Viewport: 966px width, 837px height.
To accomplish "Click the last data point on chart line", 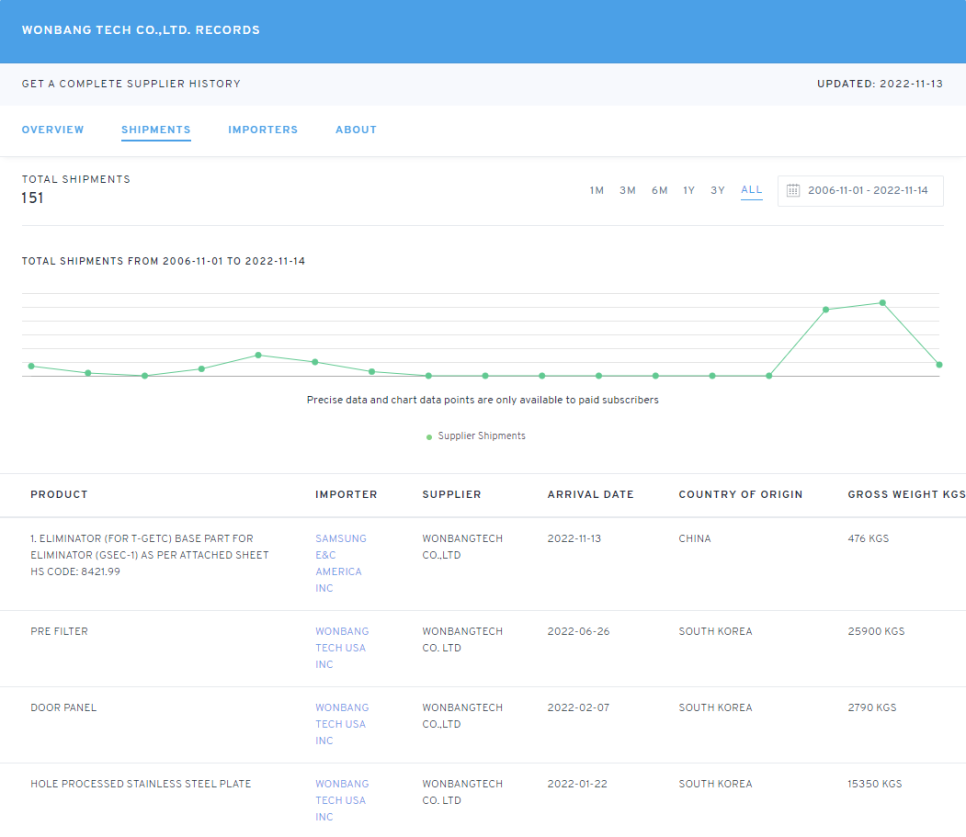I will pyautogui.click(x=939, y=365).
